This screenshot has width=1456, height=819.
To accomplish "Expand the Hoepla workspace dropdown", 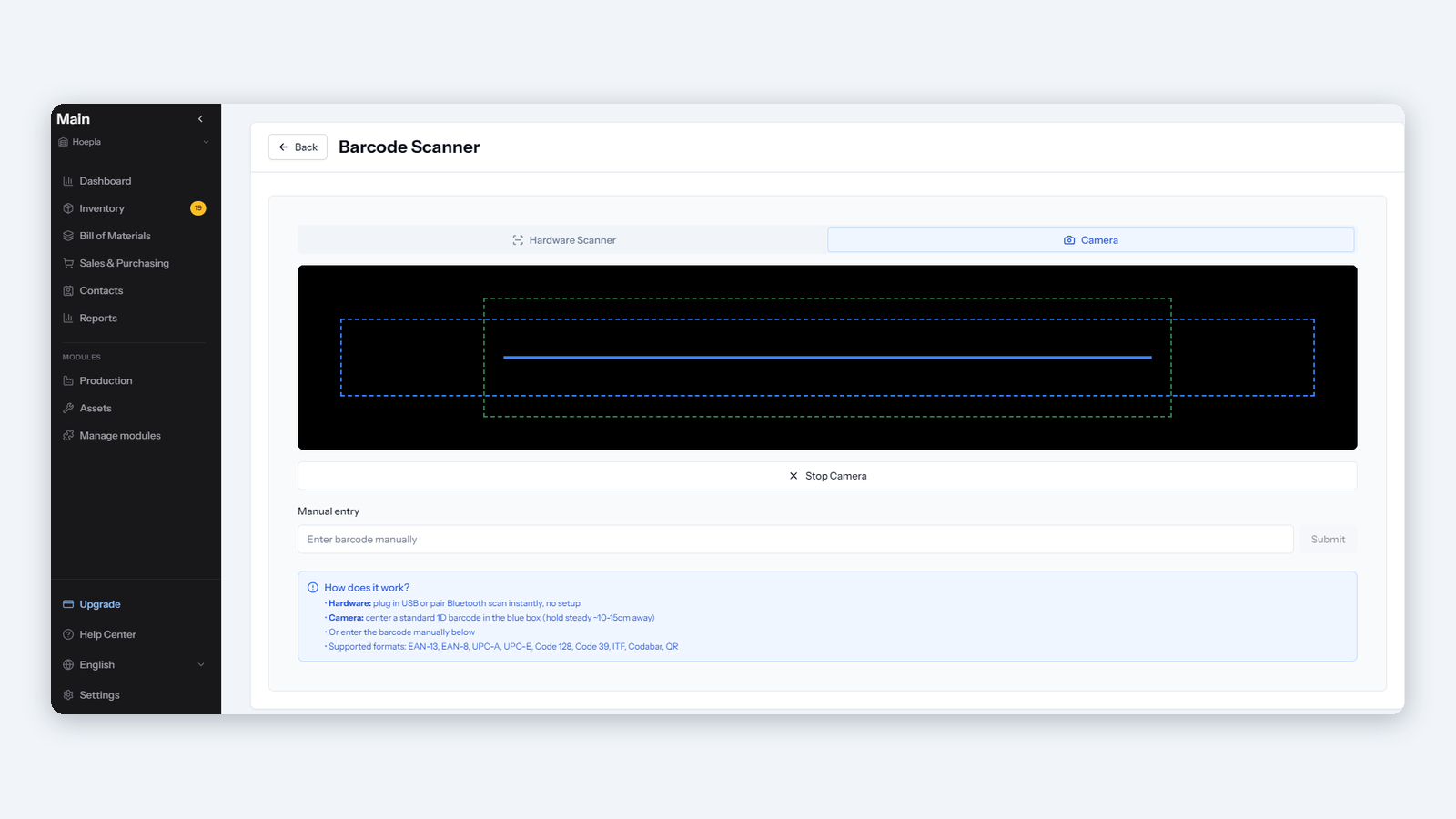I will (x=135, y=142).
